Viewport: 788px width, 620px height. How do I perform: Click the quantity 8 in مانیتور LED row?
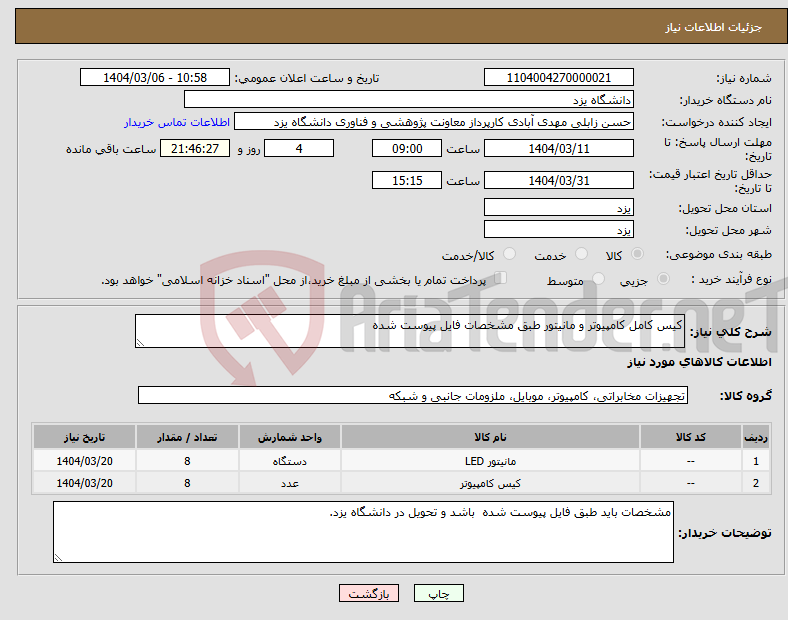187,461
